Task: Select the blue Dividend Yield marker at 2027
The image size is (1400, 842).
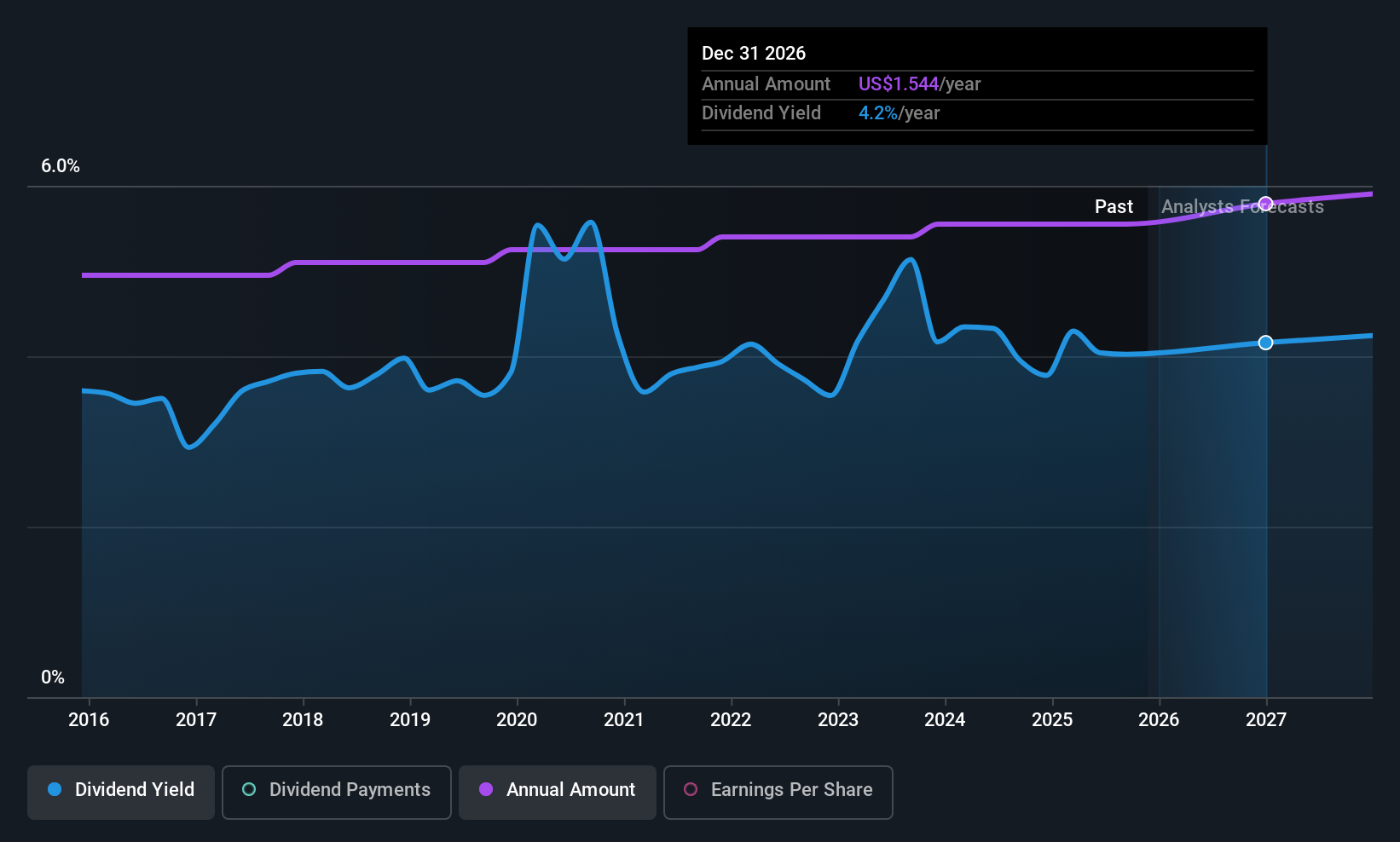Action: tap(1266, 343)
